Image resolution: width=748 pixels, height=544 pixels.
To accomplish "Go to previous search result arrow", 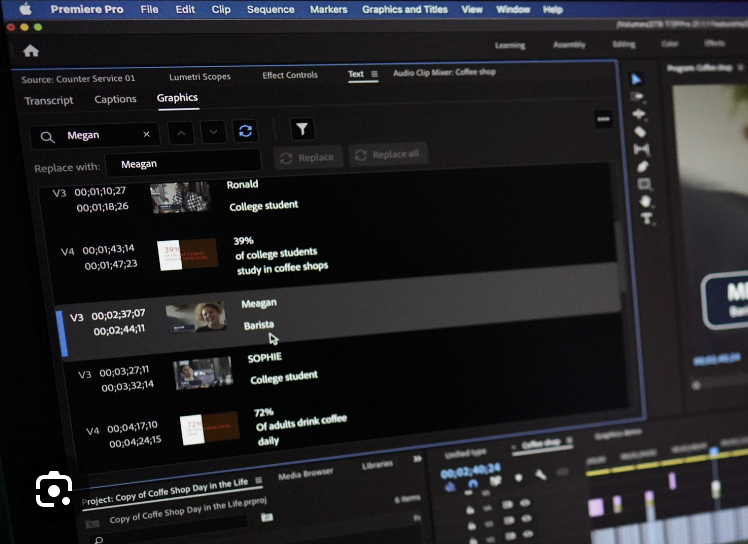I will point(180,132).
